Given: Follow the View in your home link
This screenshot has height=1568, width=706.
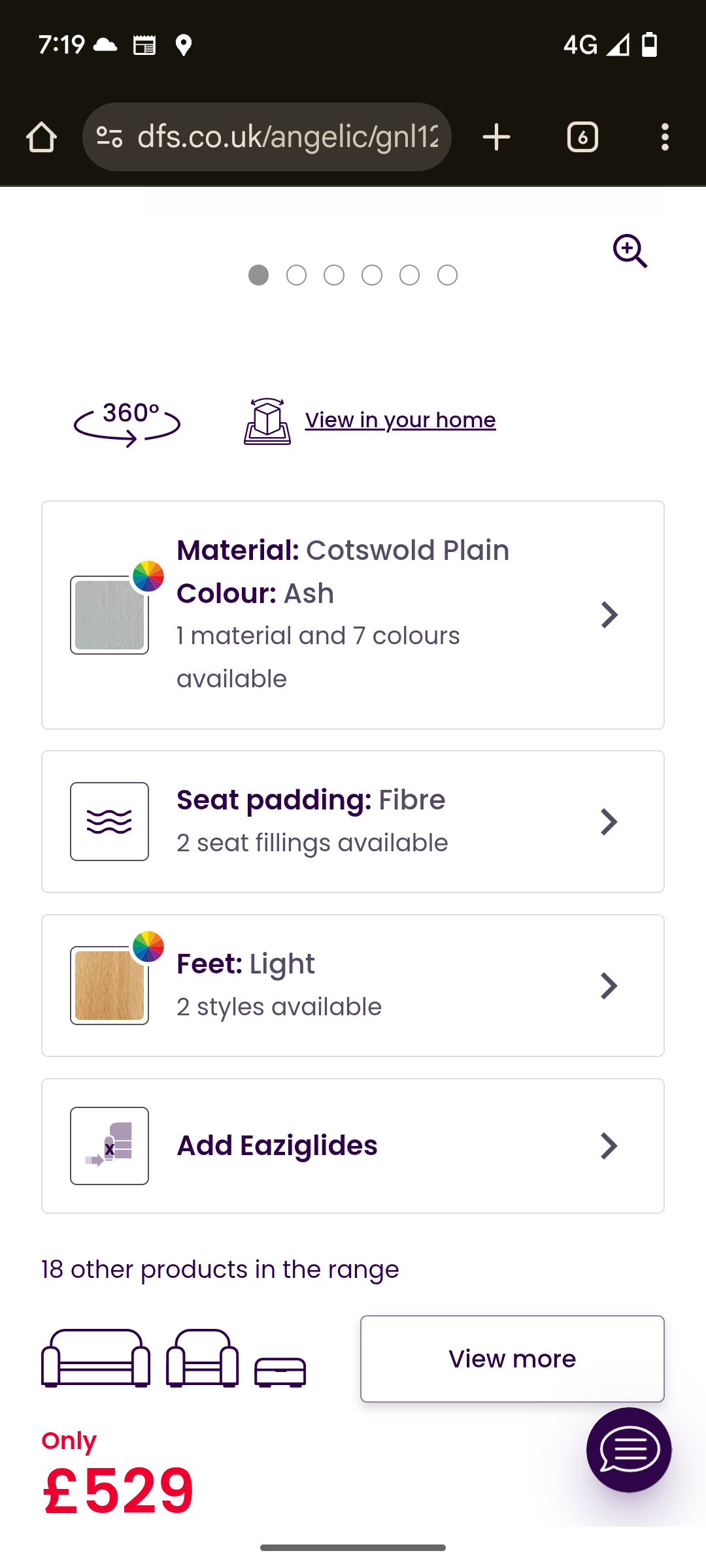Looking at the screenshot, I should click(401, 420).
